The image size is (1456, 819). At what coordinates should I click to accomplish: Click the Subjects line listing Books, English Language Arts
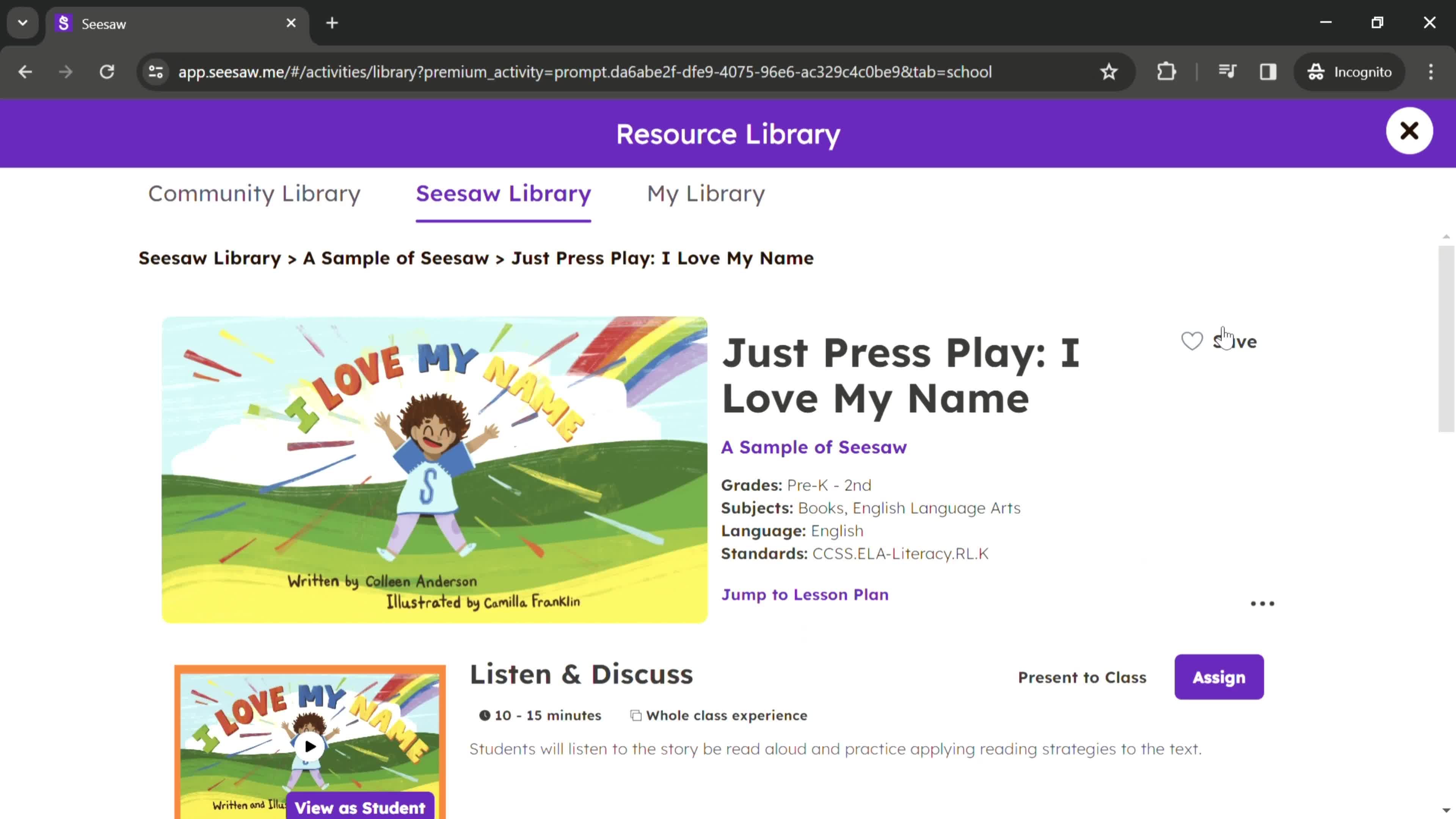[871, 508]
